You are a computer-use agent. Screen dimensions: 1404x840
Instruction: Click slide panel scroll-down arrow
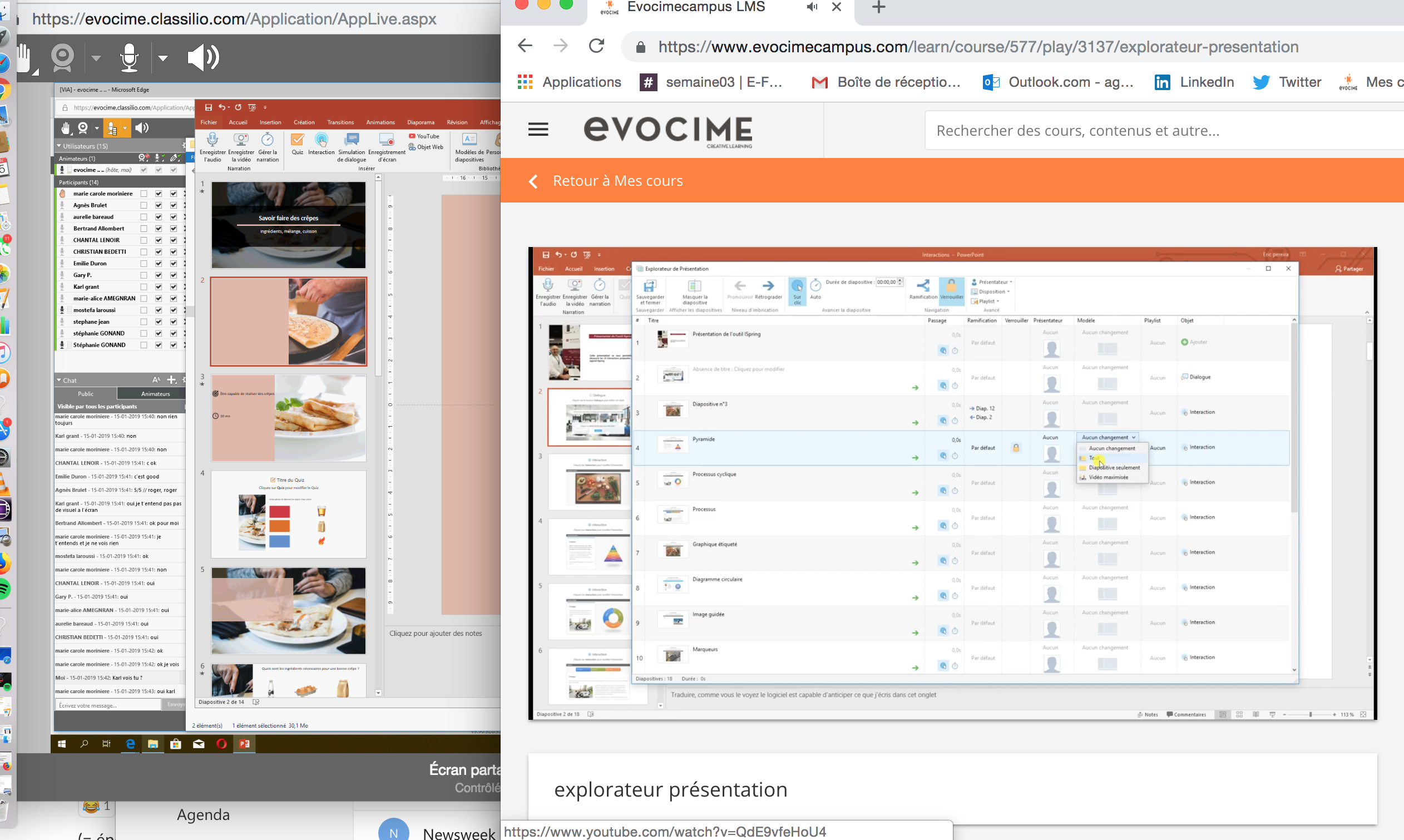click(379, 692)
